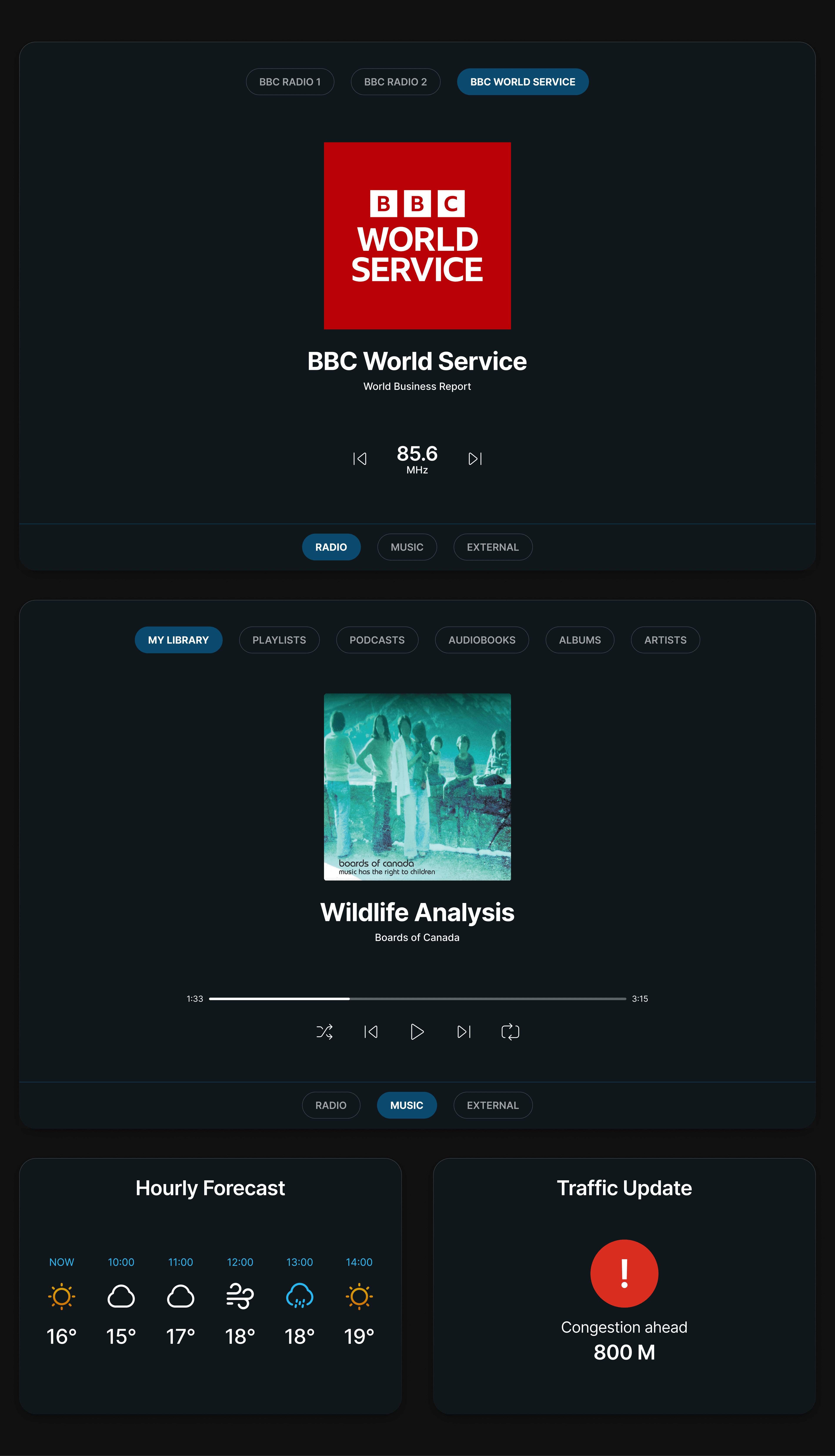Select BBC Radio 2 station

(395, 81)
